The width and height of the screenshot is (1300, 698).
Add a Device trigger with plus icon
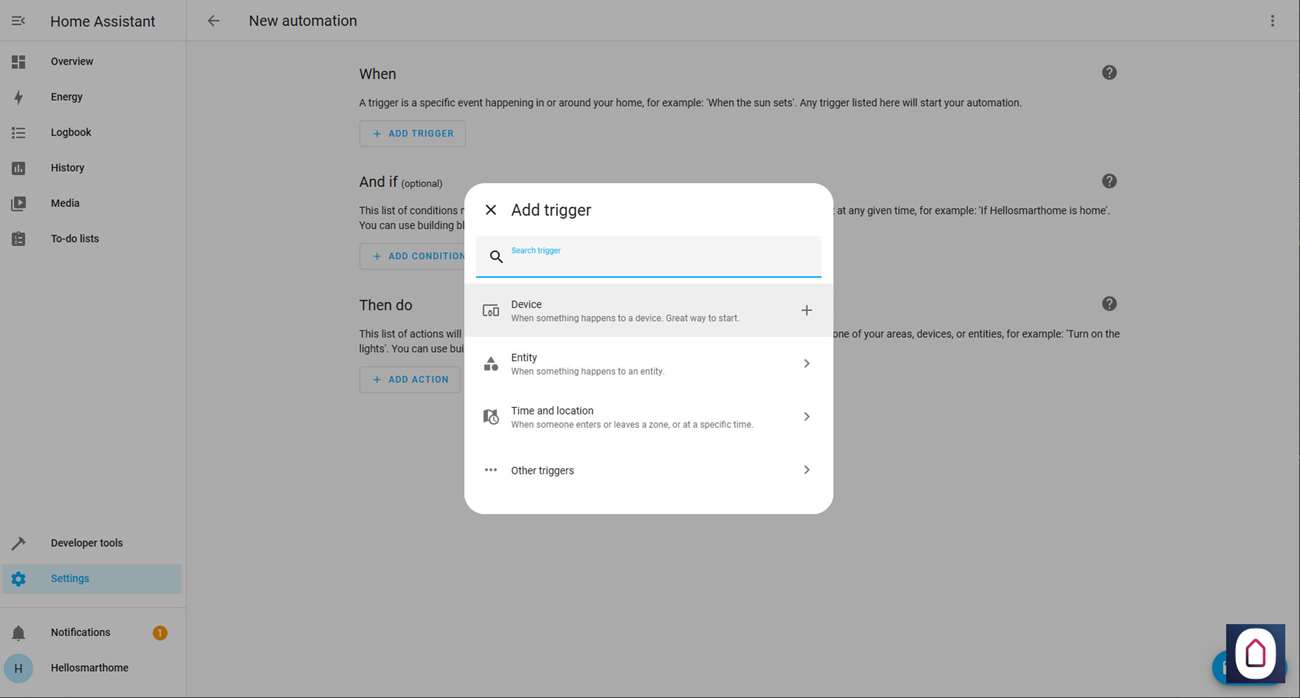coord(806,311)
